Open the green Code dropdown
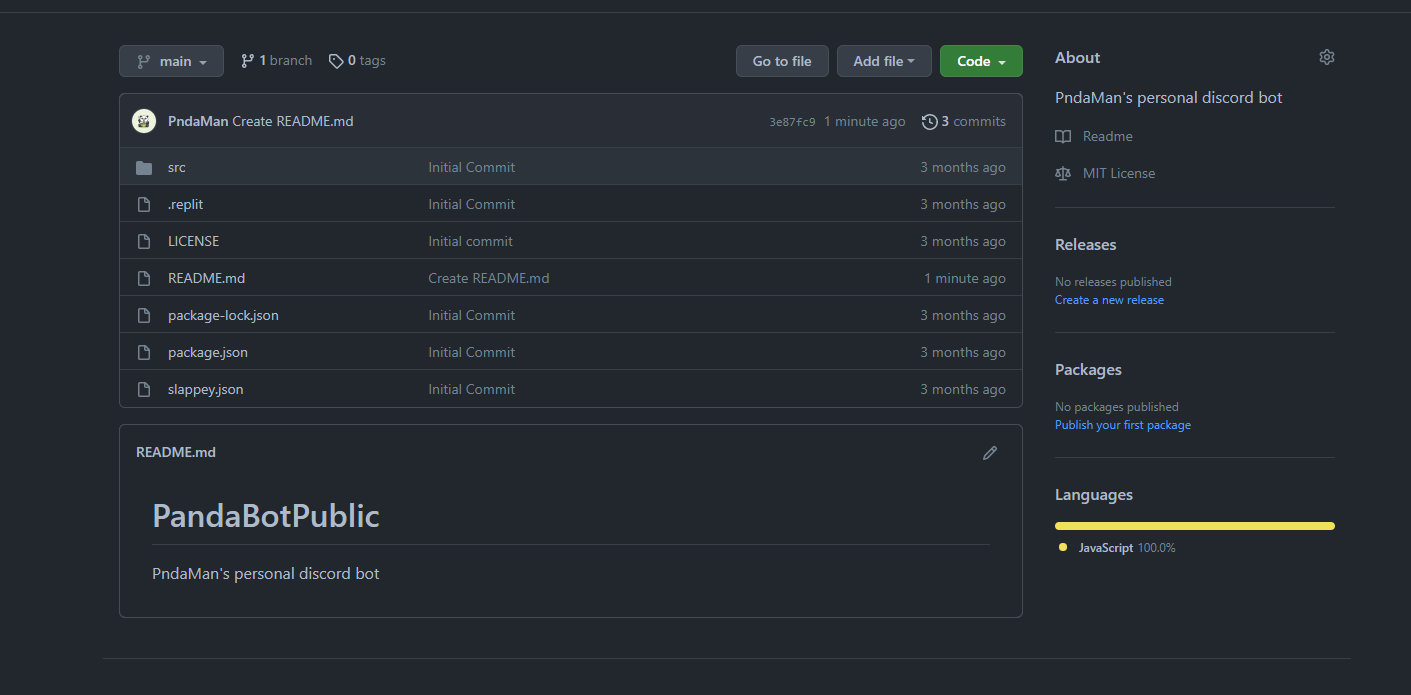The image size is (1411, 695). tap(980, 61)
